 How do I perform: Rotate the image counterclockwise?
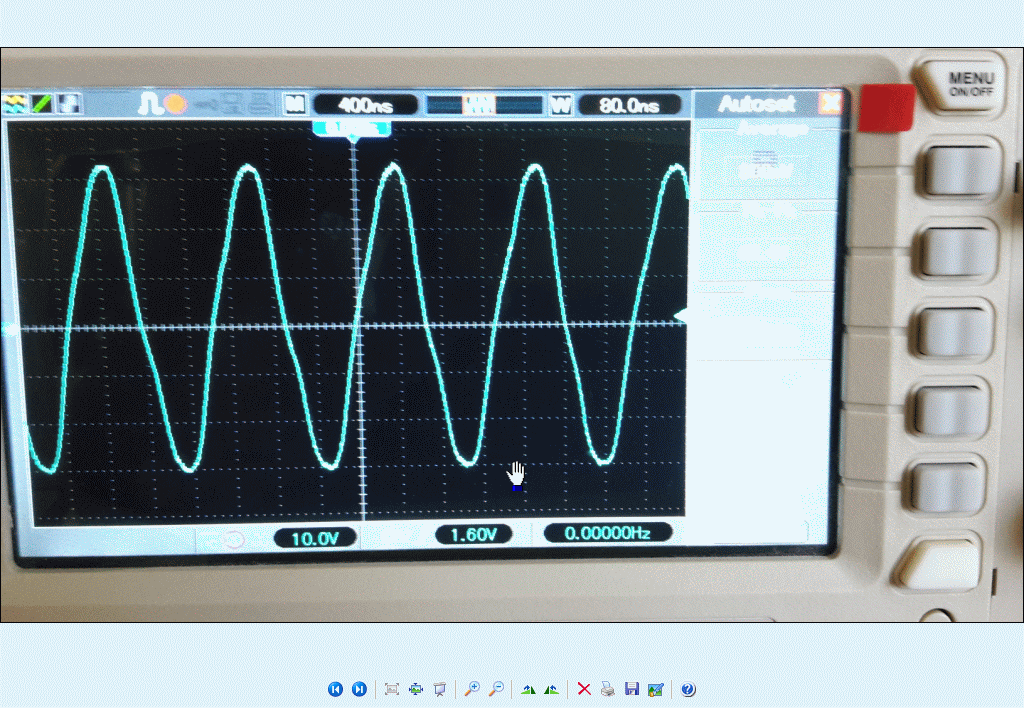[551, 689]
